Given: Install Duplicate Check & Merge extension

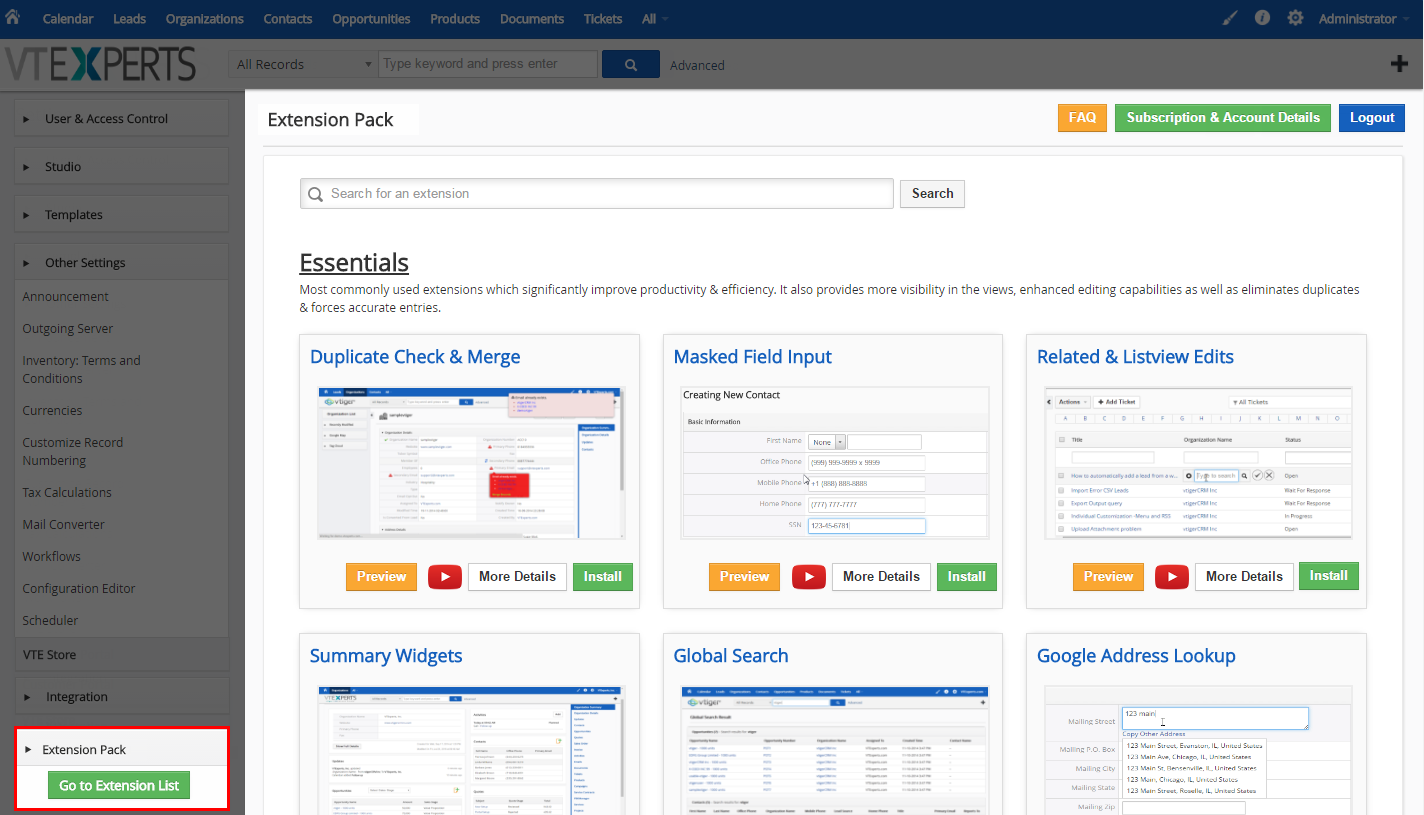Looking at the screenshot, I should point(603,577).
